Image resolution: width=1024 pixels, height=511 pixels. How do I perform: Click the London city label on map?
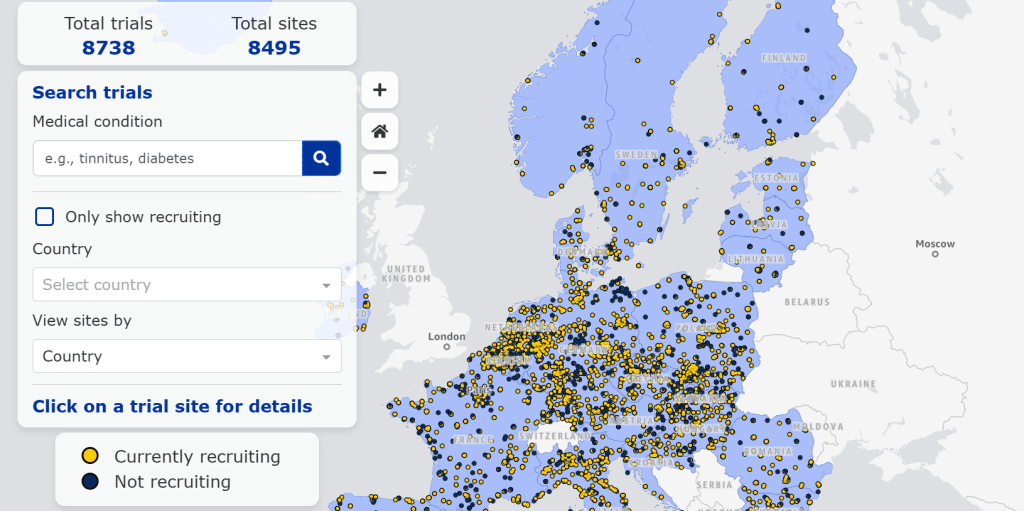pyautogui.click(x=446, y=336)
